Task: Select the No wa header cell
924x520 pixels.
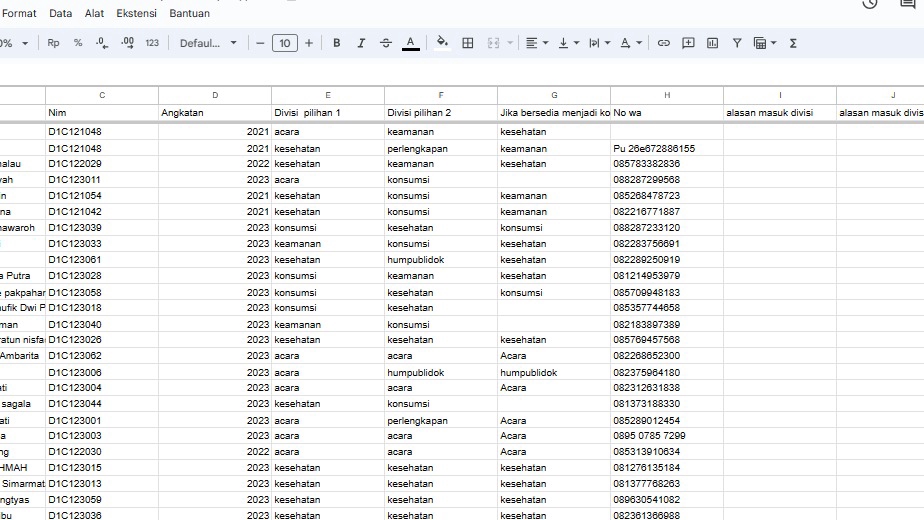Action: click(667, 113)
